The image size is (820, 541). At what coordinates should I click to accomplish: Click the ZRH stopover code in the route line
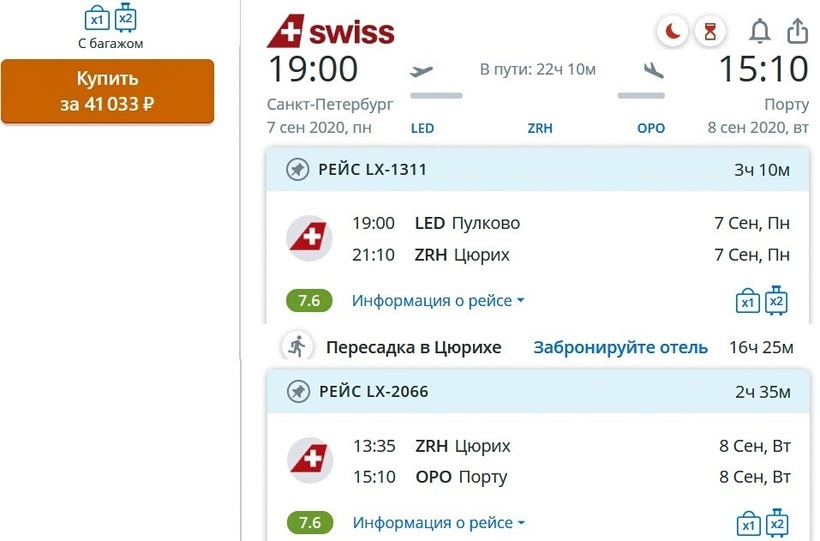[x=540, y=128]
